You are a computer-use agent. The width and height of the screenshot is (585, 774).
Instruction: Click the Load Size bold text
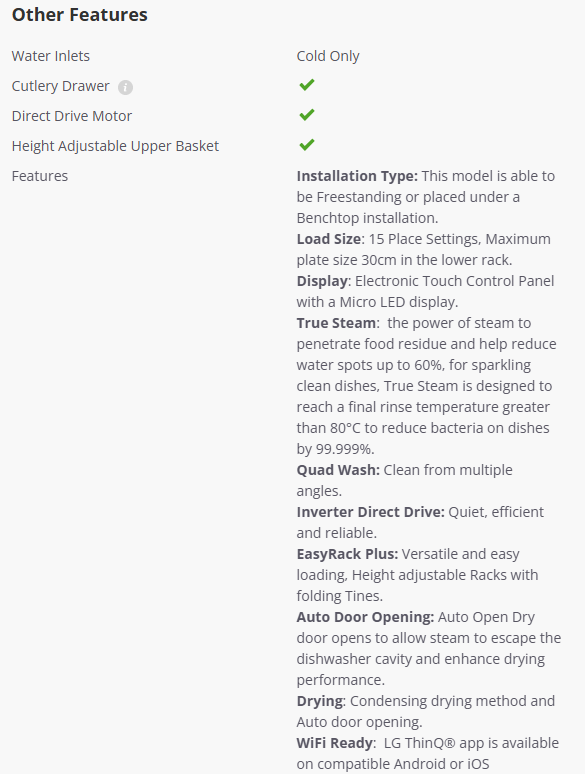pos(328,239)
